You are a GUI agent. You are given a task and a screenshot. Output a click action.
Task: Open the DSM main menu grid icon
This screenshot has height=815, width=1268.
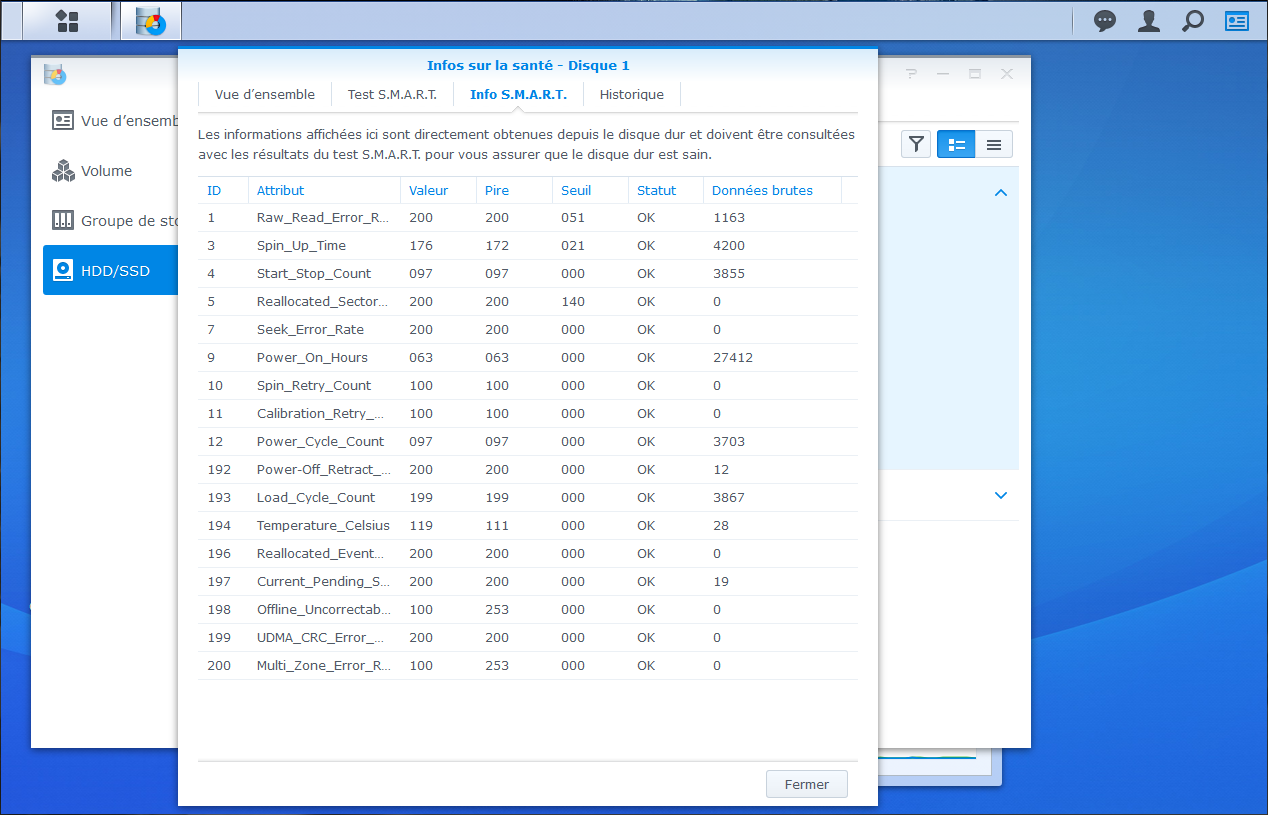pyautogui.click(x=67, y=21)
